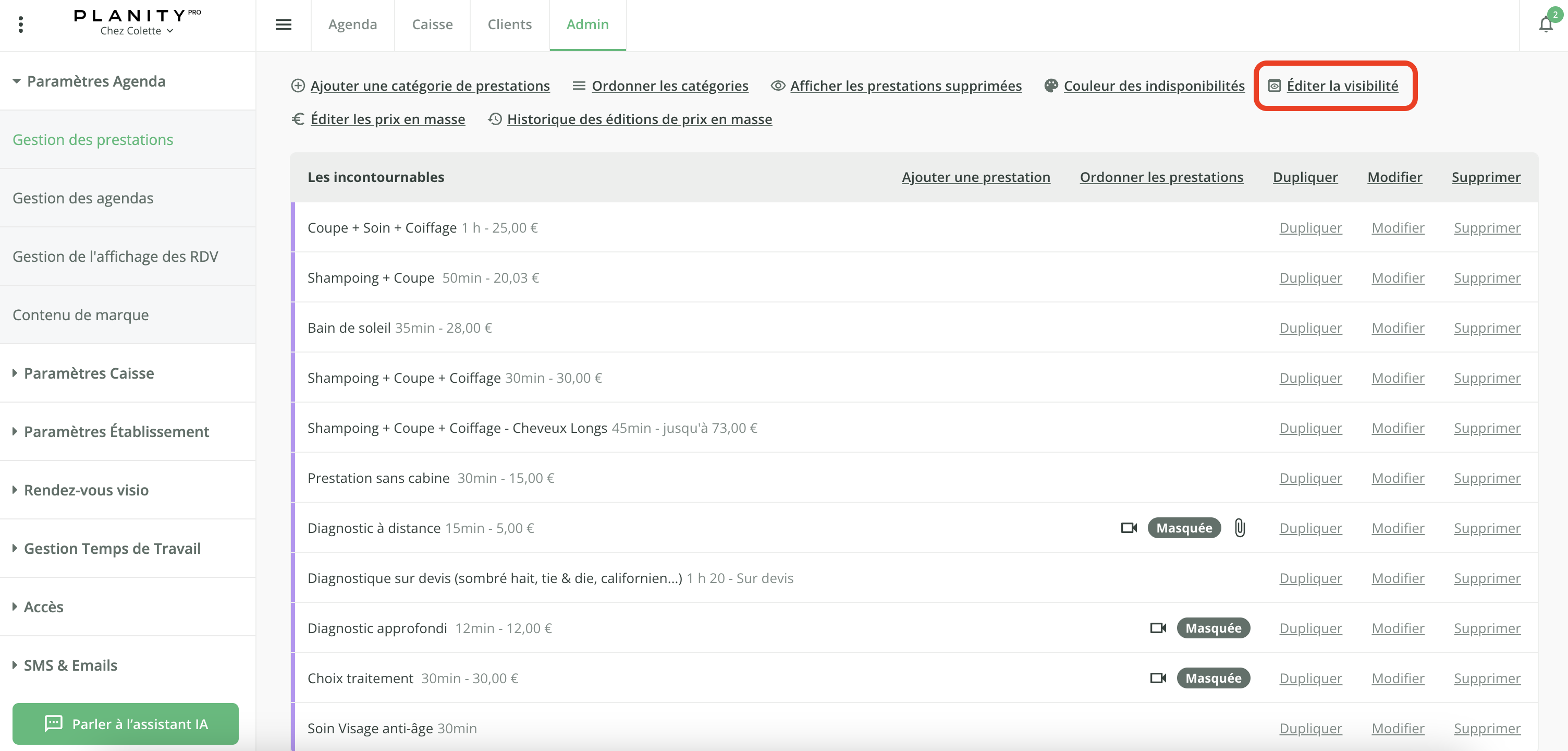
Task: Click Parler à l'assistant IA button
Action: [x=126, y=723]
